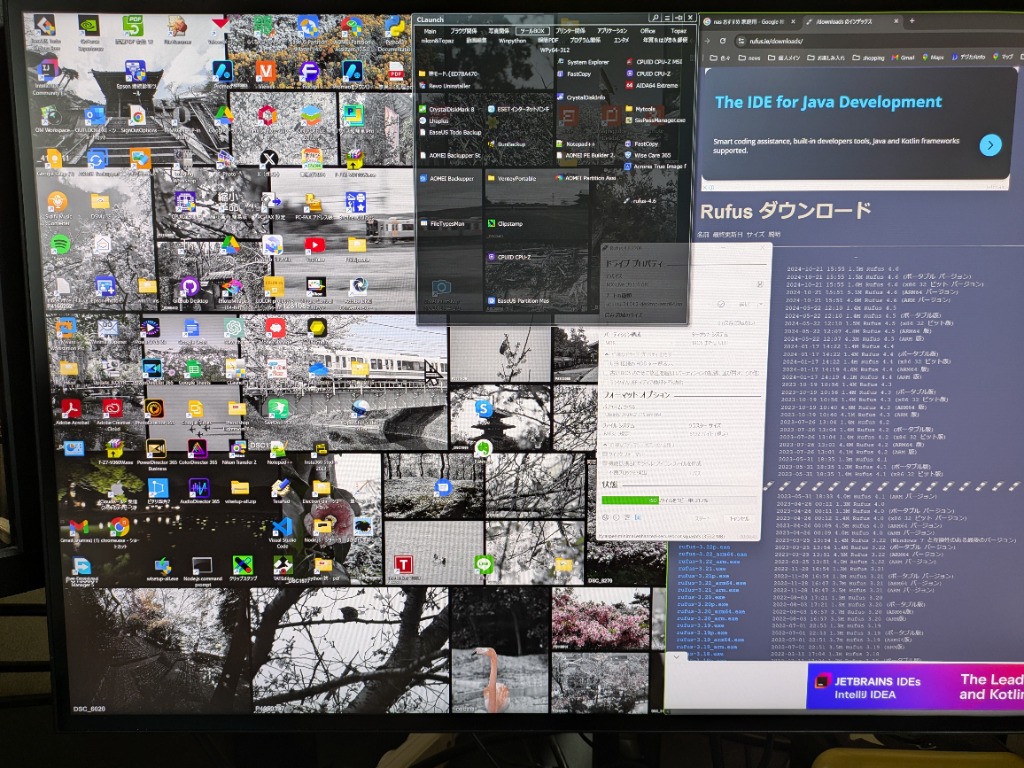Launch AOMEI Partition Assistant from CLaunch
The image size is (1024, 768).
coord(585,178)
